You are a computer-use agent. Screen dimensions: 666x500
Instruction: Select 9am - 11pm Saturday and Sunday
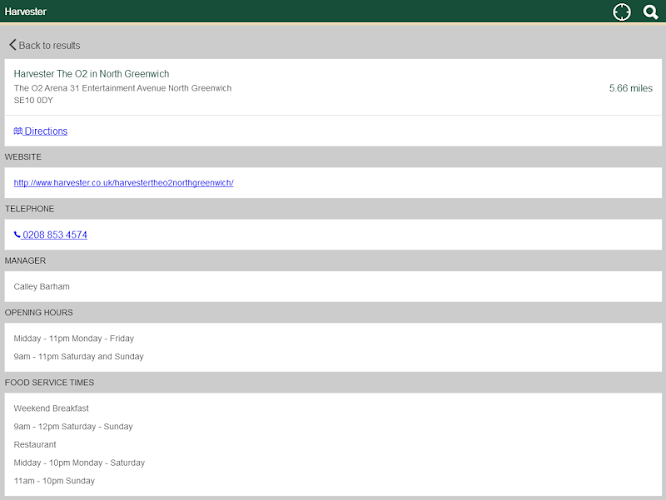coord(79,356)
